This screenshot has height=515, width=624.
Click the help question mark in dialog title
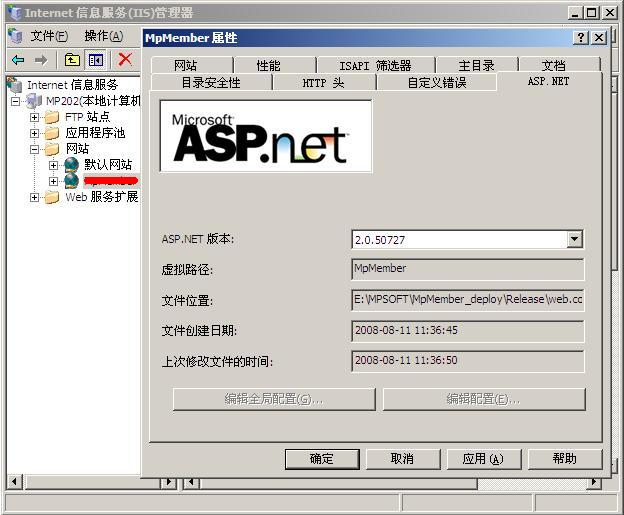[x=581, y=37]
